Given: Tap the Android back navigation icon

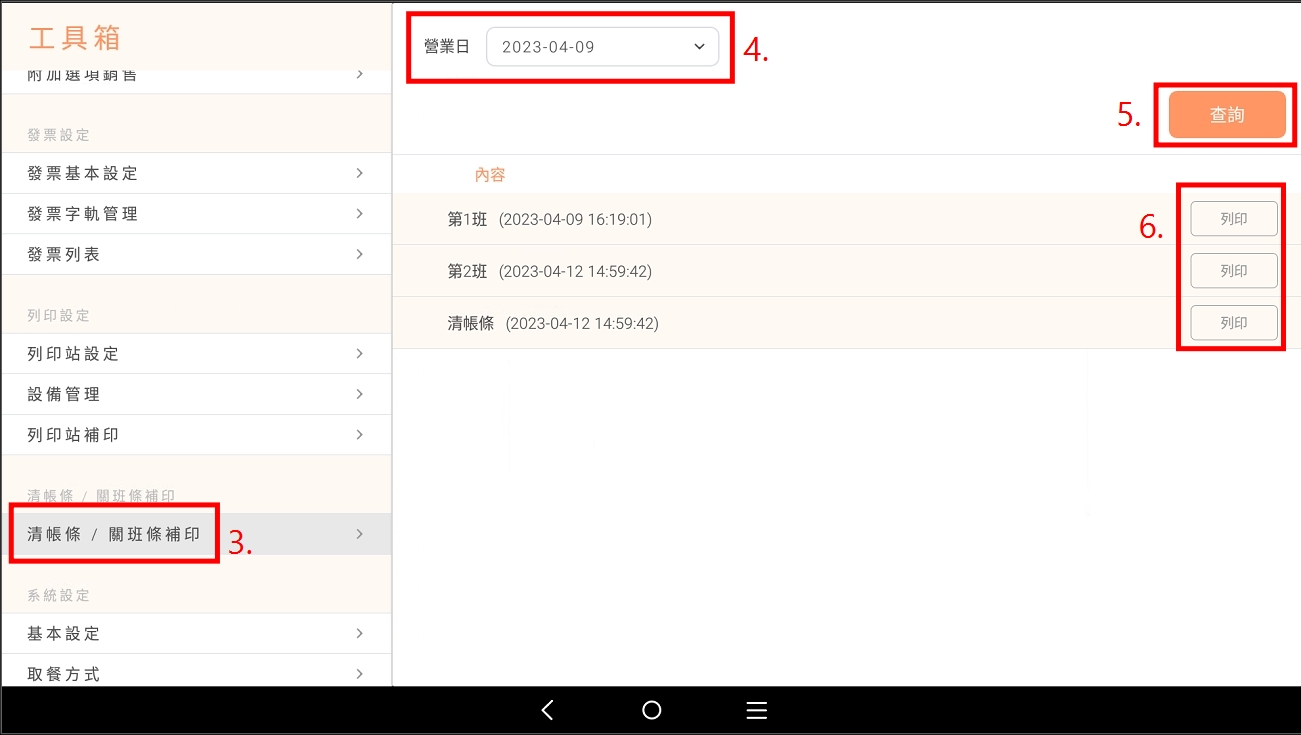Looking at the screenshot, I should coord(547,710).
